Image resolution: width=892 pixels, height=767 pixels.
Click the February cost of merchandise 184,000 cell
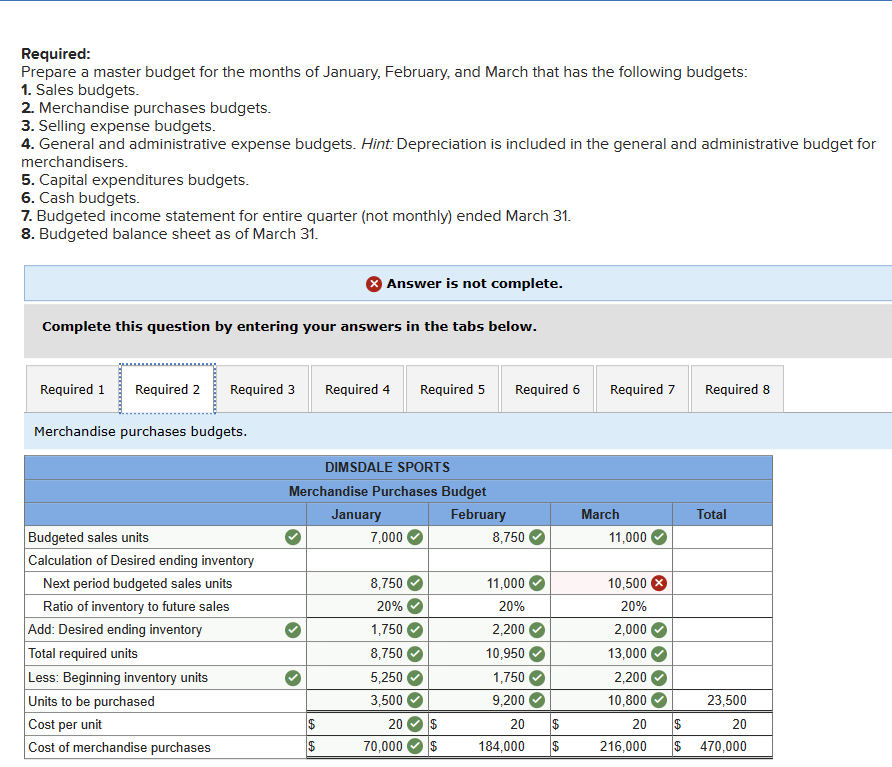coord(489,747)
